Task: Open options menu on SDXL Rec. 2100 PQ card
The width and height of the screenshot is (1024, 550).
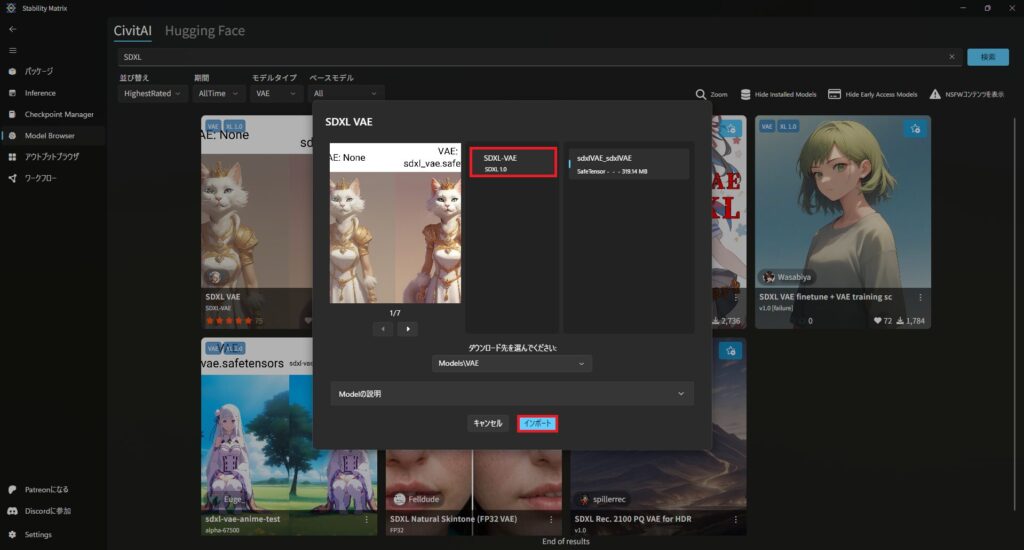Action: 735,519
